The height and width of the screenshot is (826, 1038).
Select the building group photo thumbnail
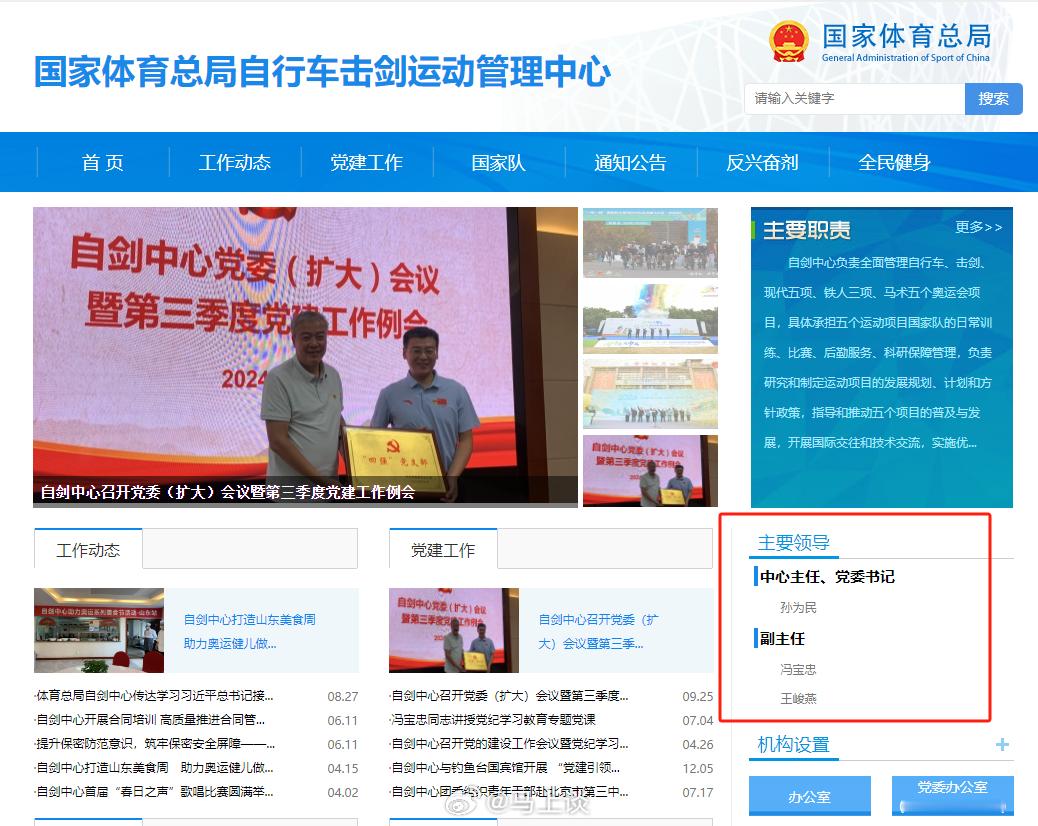point(650,394)
